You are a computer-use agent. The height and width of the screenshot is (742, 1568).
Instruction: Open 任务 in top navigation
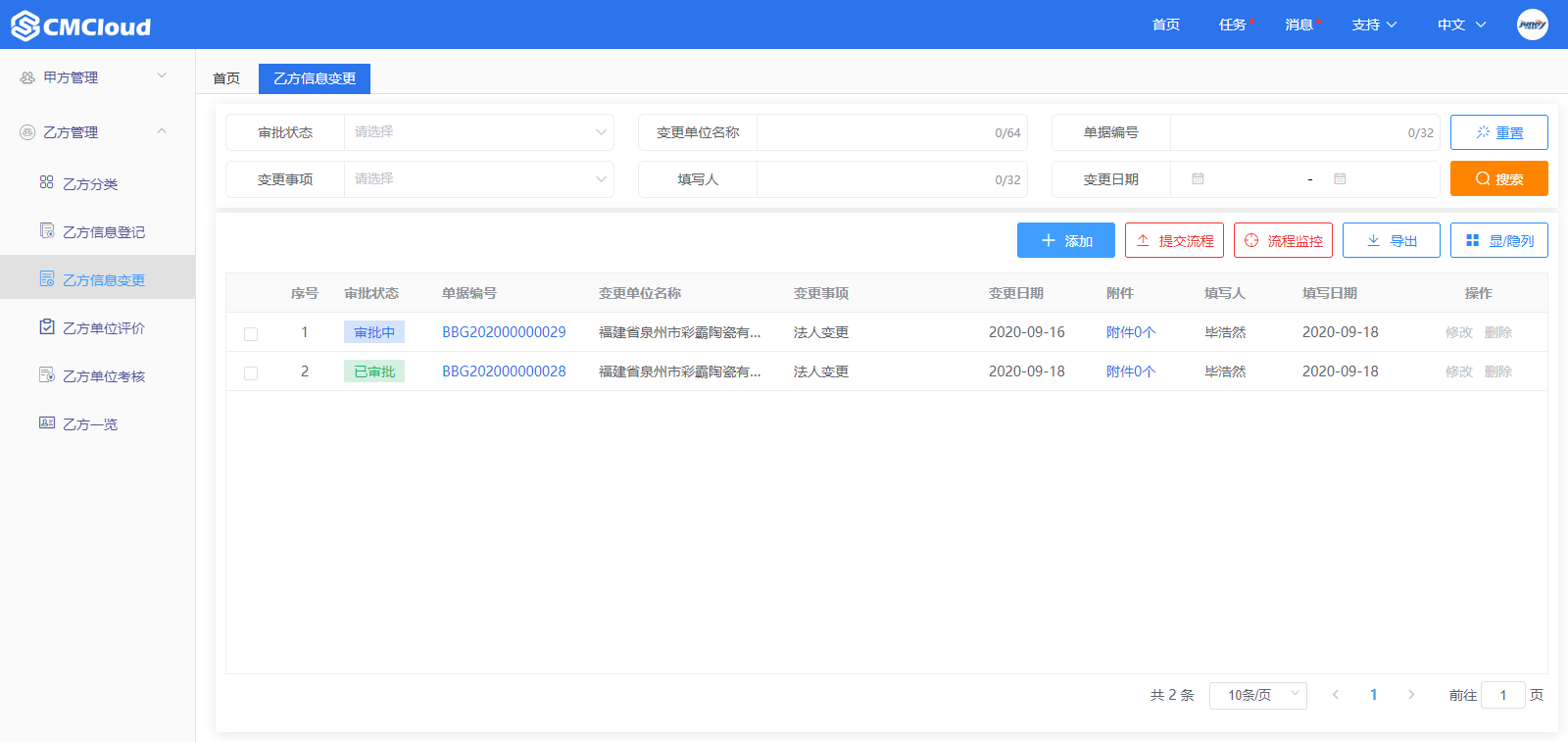pyautogui.click(x=1233, y=25)
